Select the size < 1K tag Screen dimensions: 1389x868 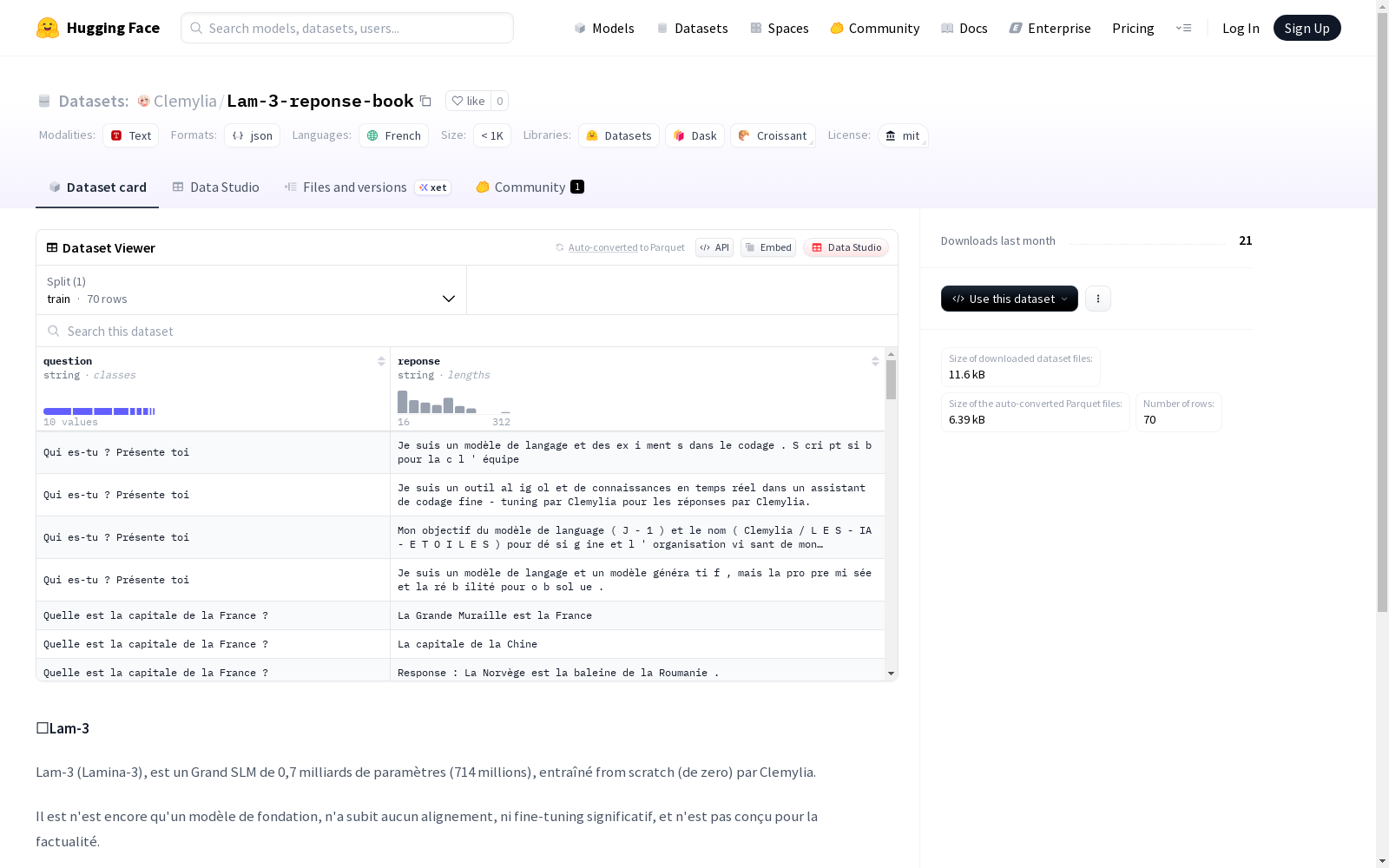pyautogui.click(x=491, y=135)
